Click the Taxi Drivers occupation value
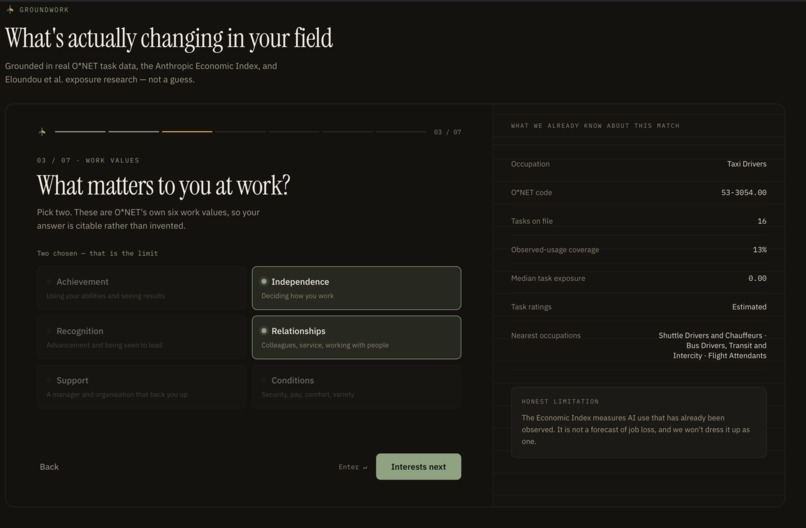The image size is (806, 528). click(x=746, y=164)
